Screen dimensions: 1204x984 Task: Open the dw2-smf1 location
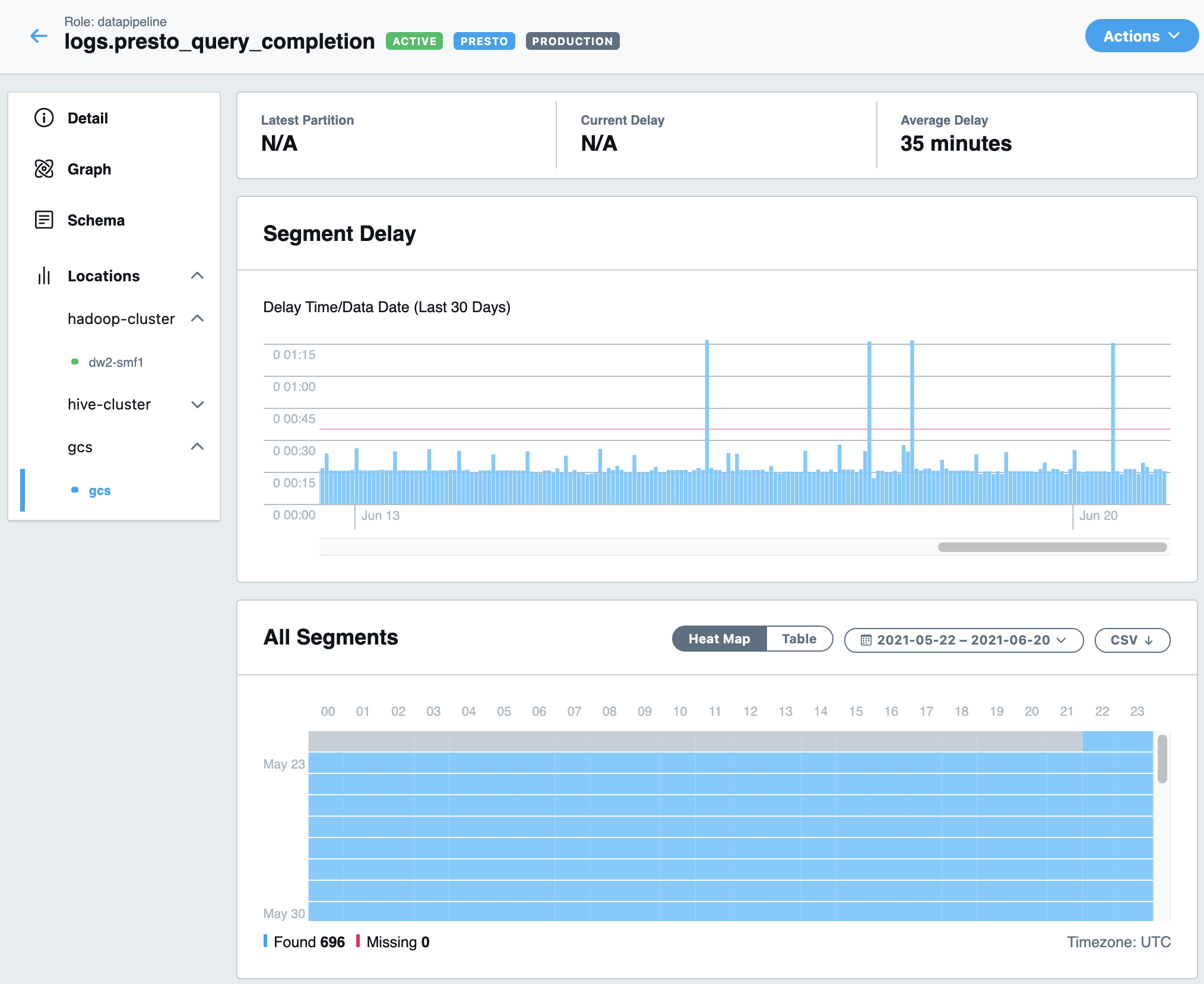coord(116,362)
